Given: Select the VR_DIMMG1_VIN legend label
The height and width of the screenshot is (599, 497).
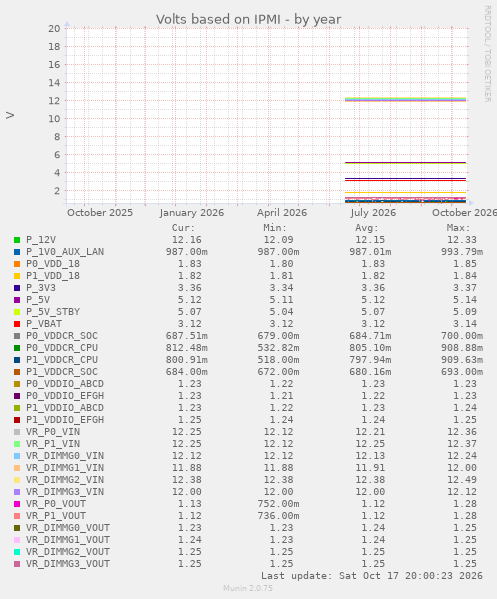Looking at the screenshot, I should pos(65,468).
